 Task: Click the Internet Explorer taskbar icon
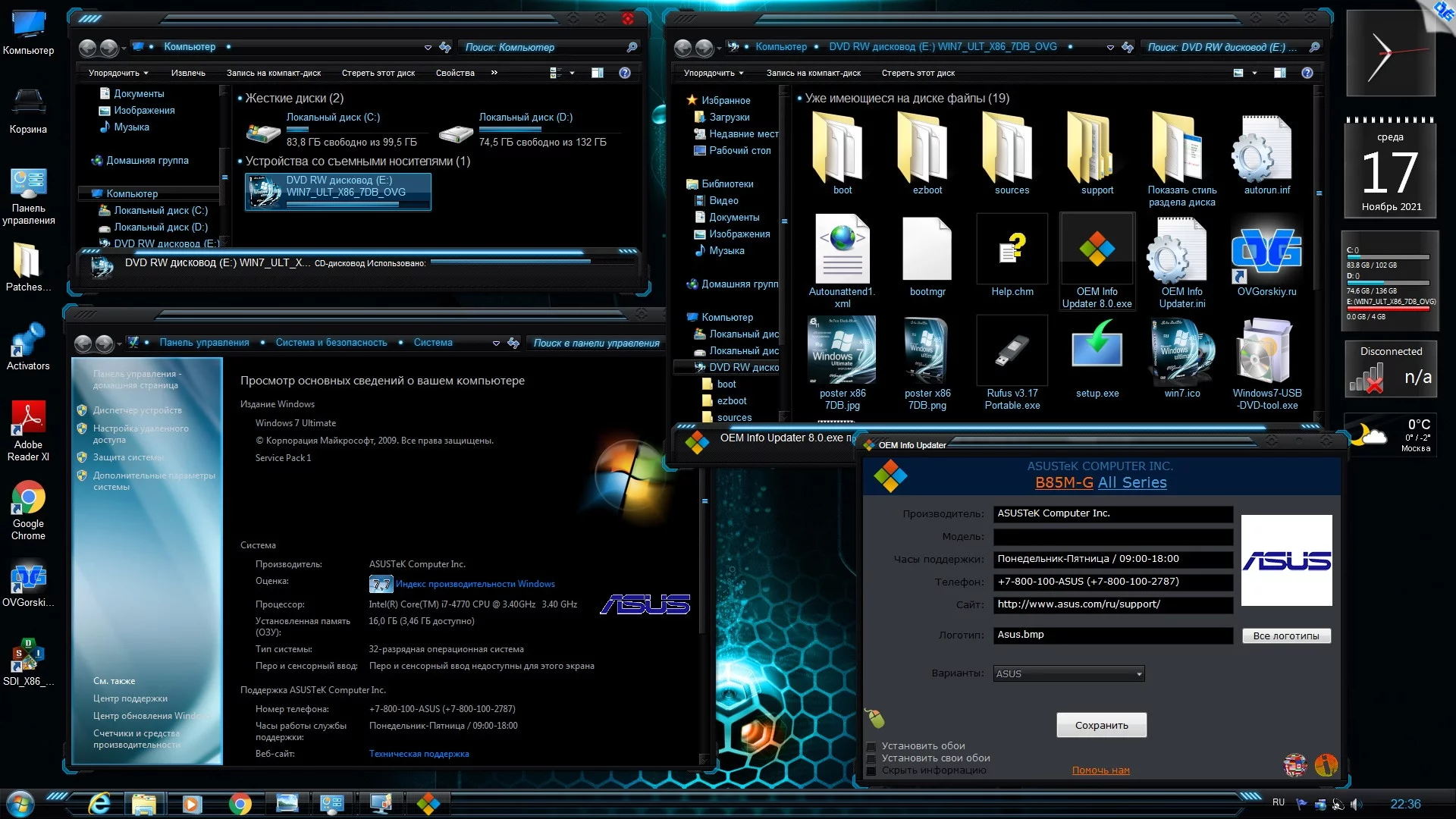pyautogui.click(x=99, y=804)
